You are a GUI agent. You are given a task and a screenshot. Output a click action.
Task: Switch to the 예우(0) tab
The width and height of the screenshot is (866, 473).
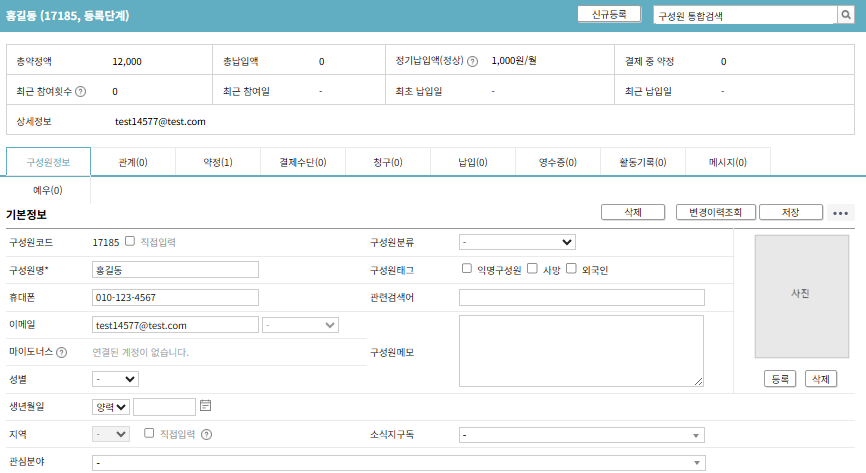[x=48, y=190]
